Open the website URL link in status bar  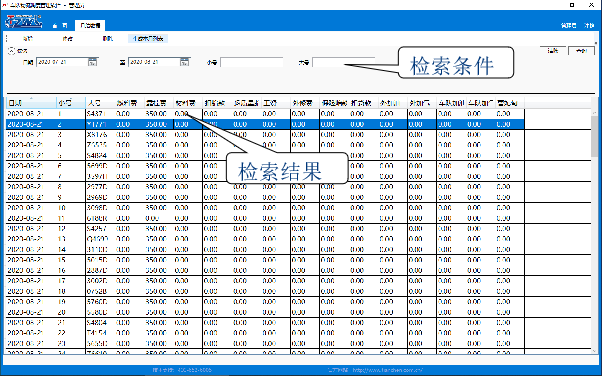[387, 370]
